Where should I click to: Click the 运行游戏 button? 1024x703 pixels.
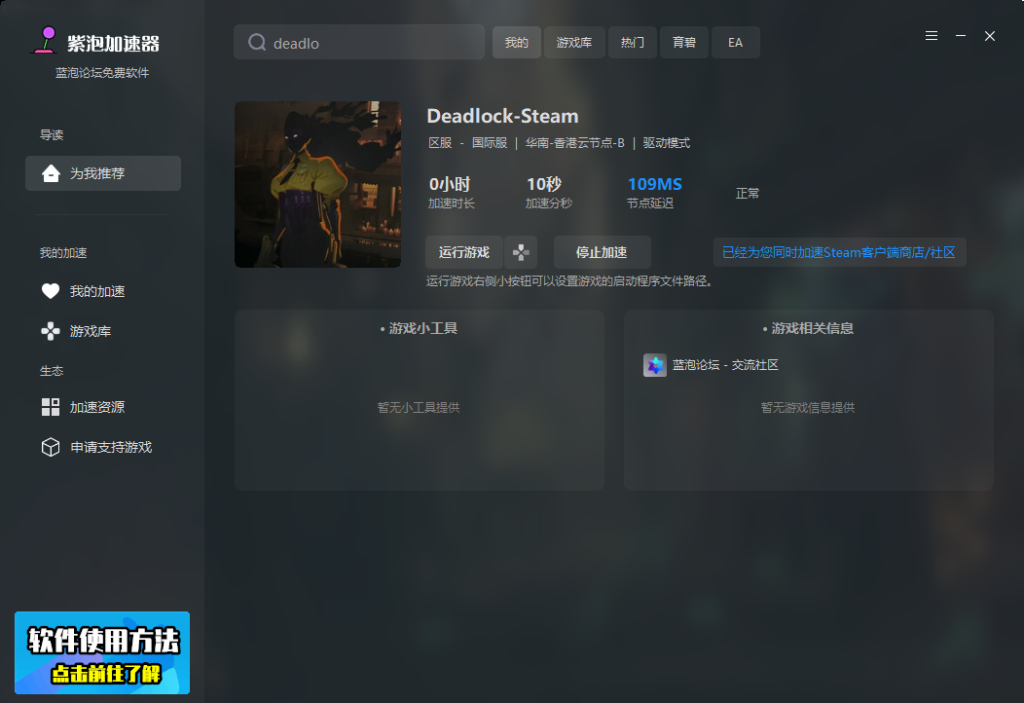coord(464,252)
